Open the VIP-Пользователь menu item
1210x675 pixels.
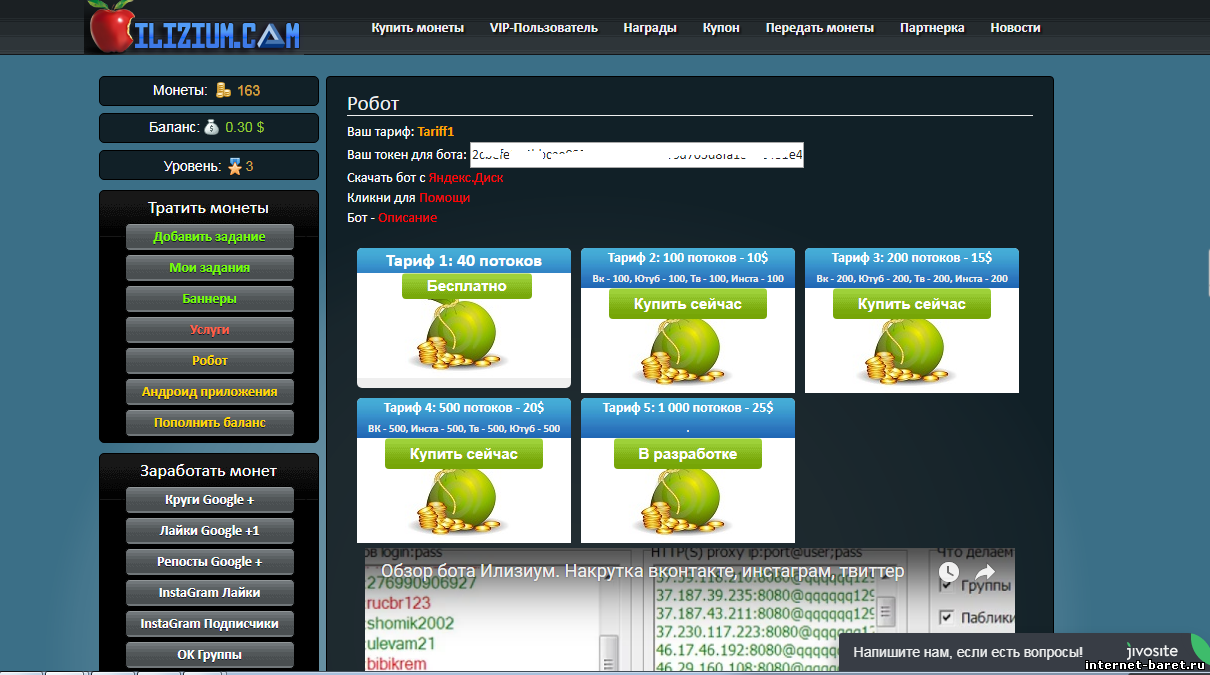[544, 28]
